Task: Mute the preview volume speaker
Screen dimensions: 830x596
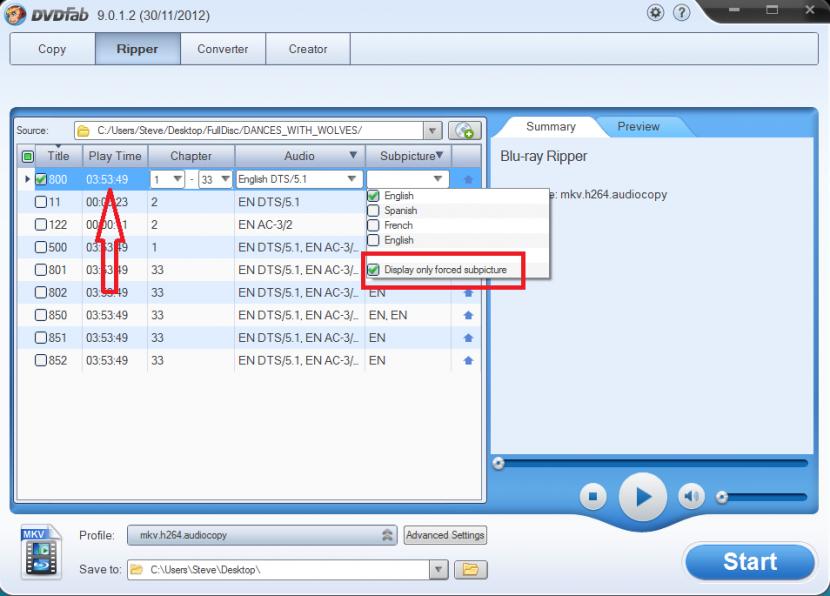Action: 691,496
